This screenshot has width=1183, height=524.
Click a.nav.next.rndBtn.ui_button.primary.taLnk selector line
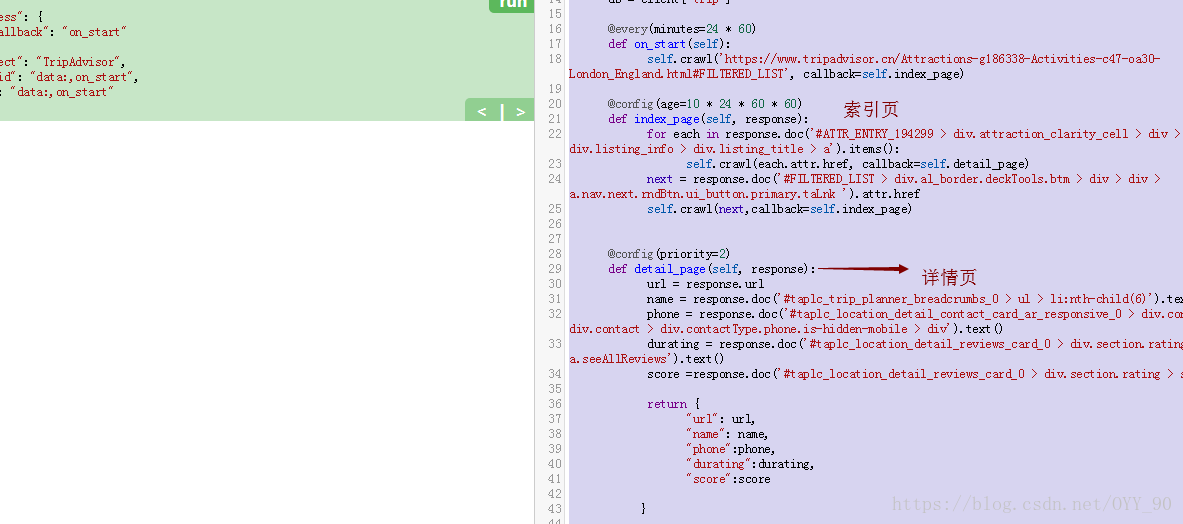744,194
